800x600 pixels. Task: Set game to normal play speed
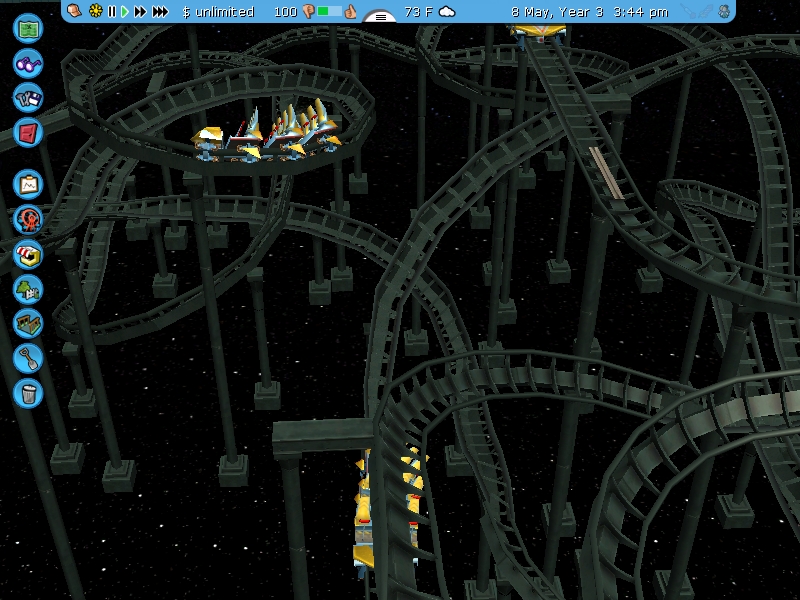pyautogui.click(x=124, y=11)
